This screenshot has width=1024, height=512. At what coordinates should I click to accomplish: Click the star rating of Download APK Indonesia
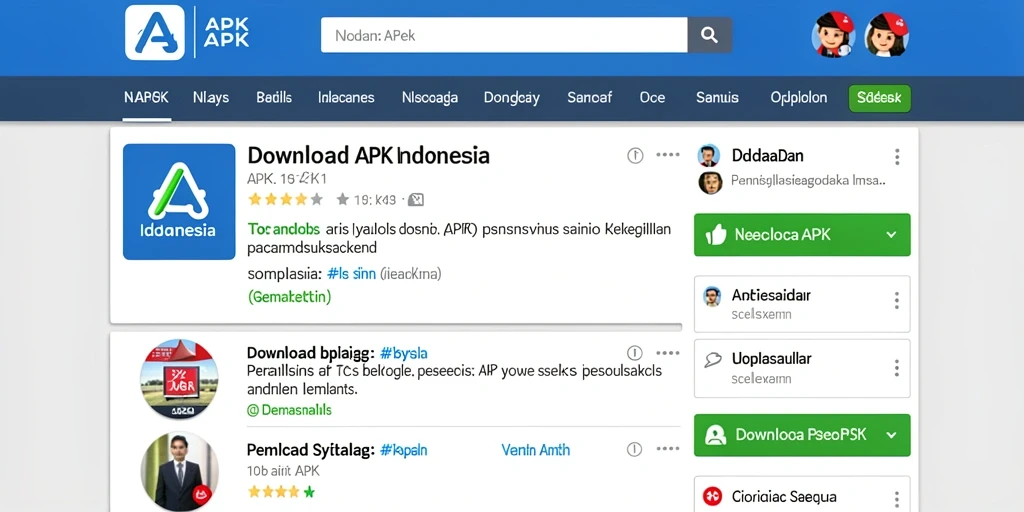point(285,199)
